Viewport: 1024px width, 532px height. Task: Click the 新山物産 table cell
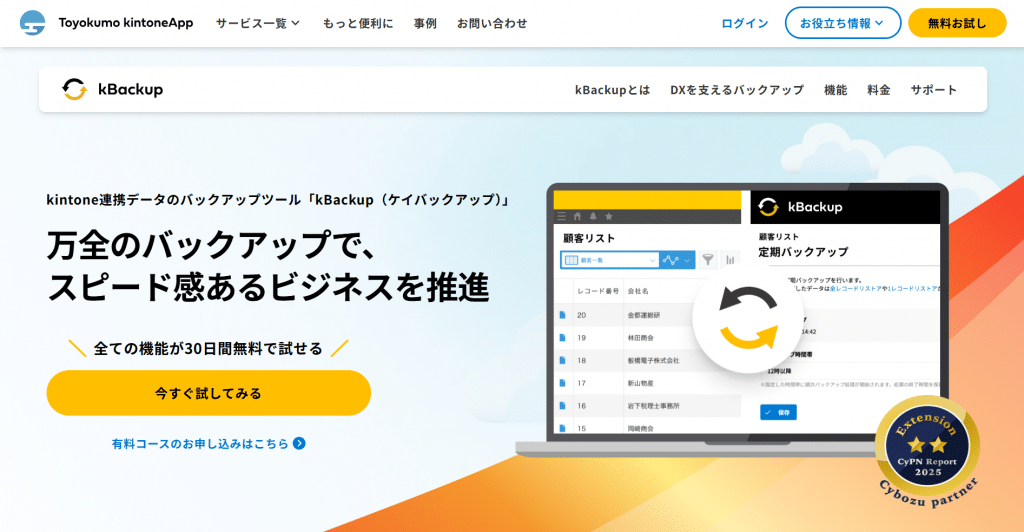click(x=641, y=383)
